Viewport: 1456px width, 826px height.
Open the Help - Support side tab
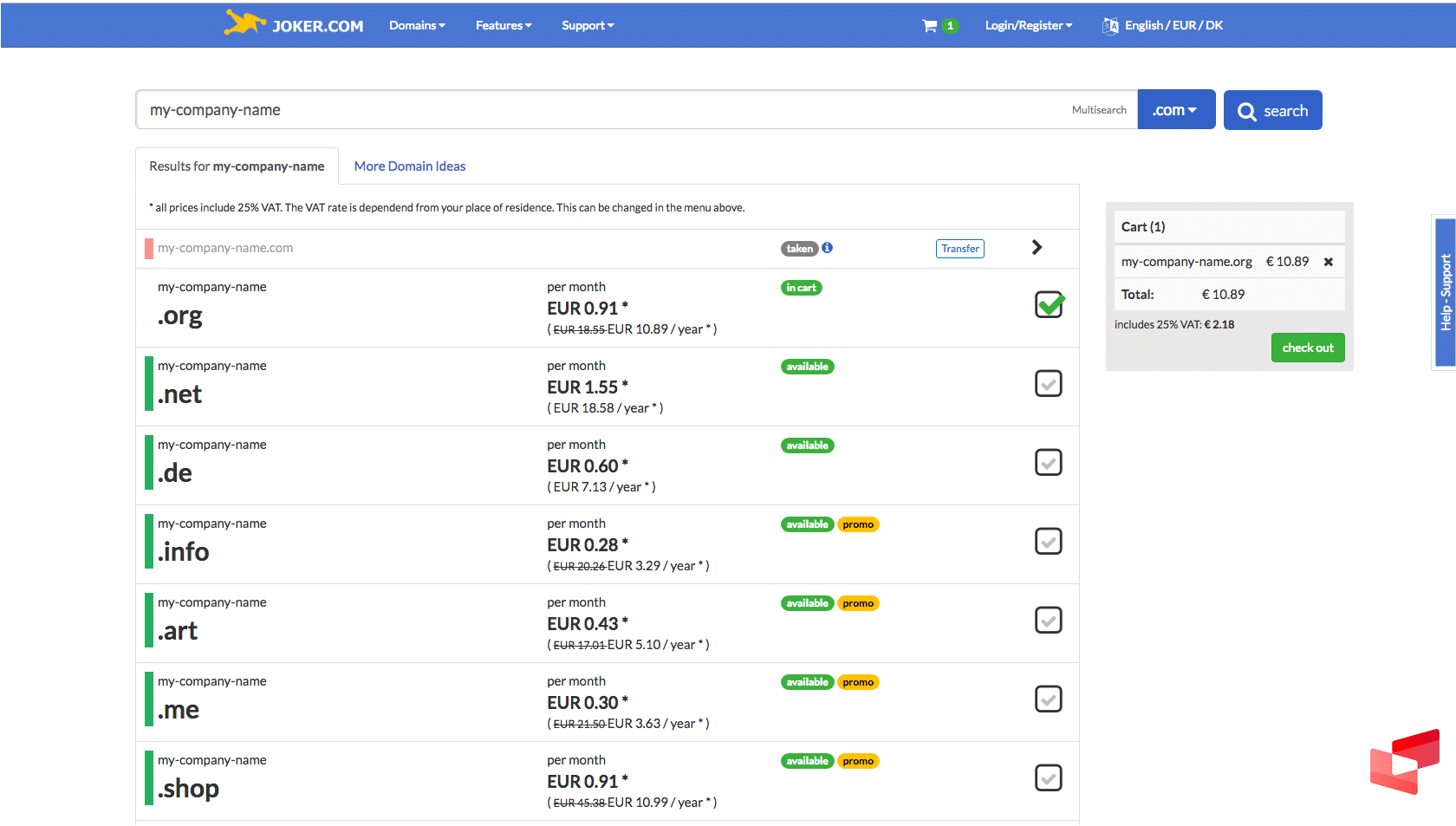[x=1445, y=292]
